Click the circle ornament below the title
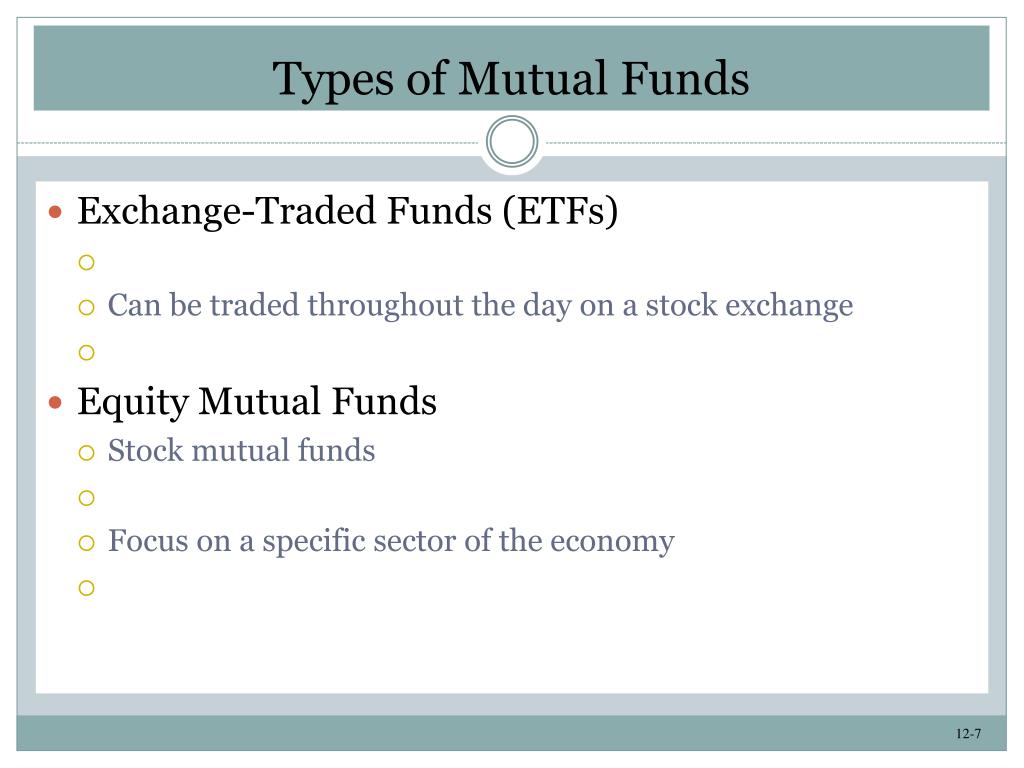This screenshot has width=1024, height=768. (512, 141)
